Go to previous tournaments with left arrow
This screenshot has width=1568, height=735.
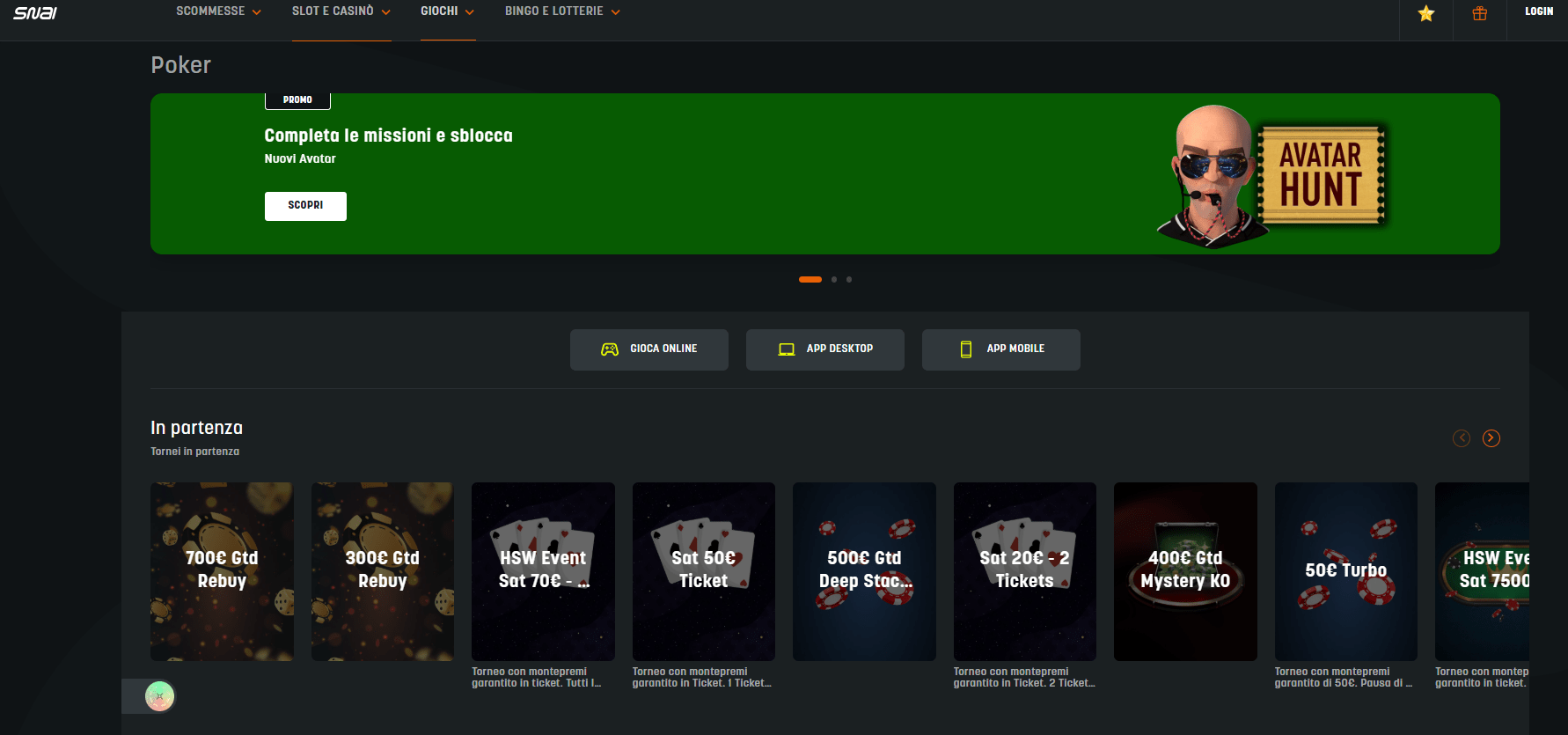point(1462,438)
